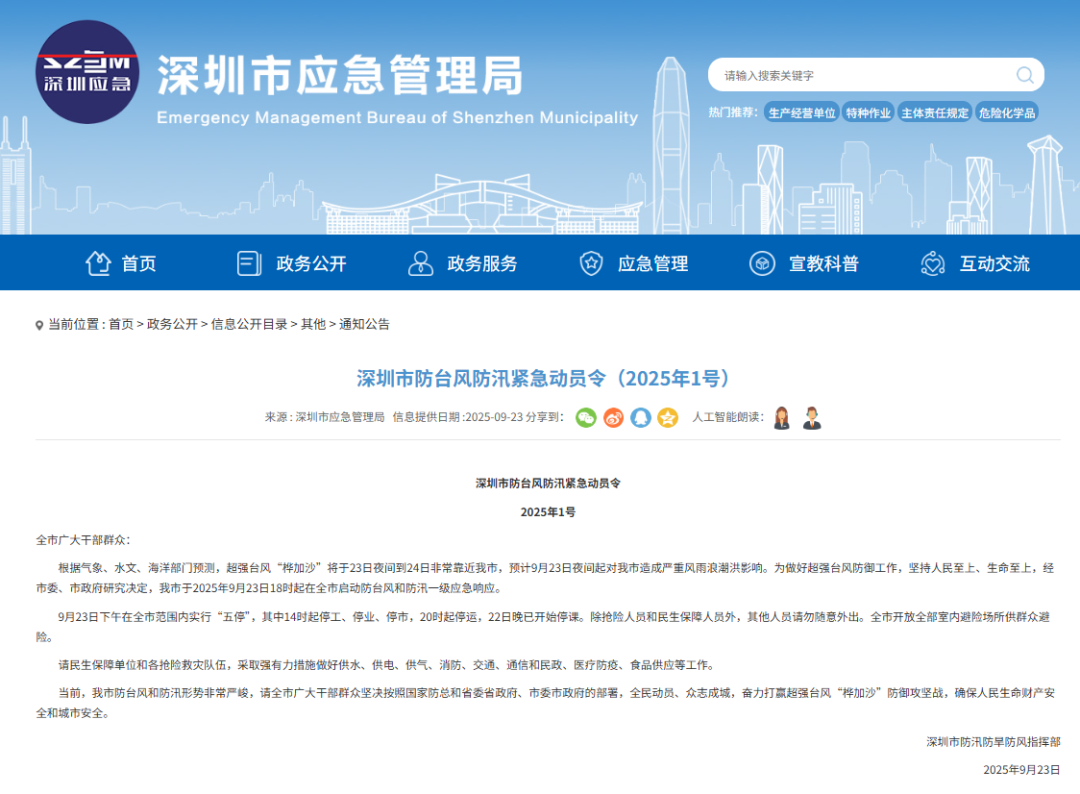Select the female AI voice reading avatar
The width and height of the screenshot is (1080, 794).
[781, 417]
